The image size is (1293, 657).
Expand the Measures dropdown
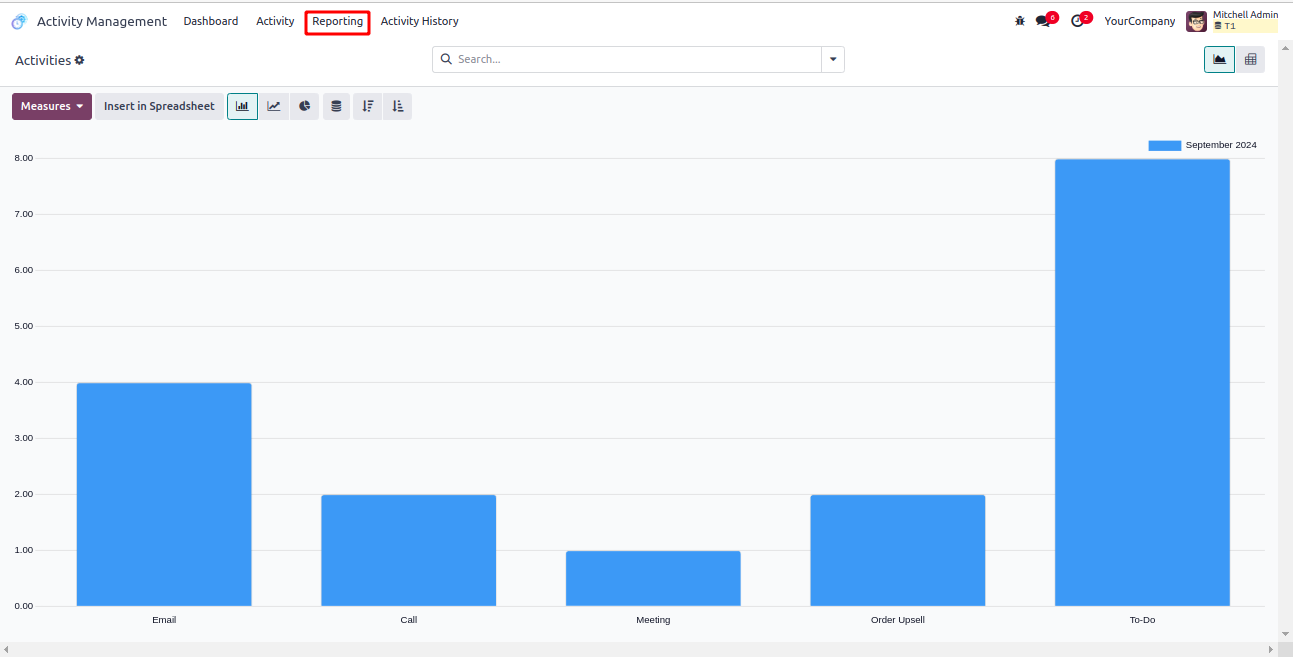tap(52, 106)
